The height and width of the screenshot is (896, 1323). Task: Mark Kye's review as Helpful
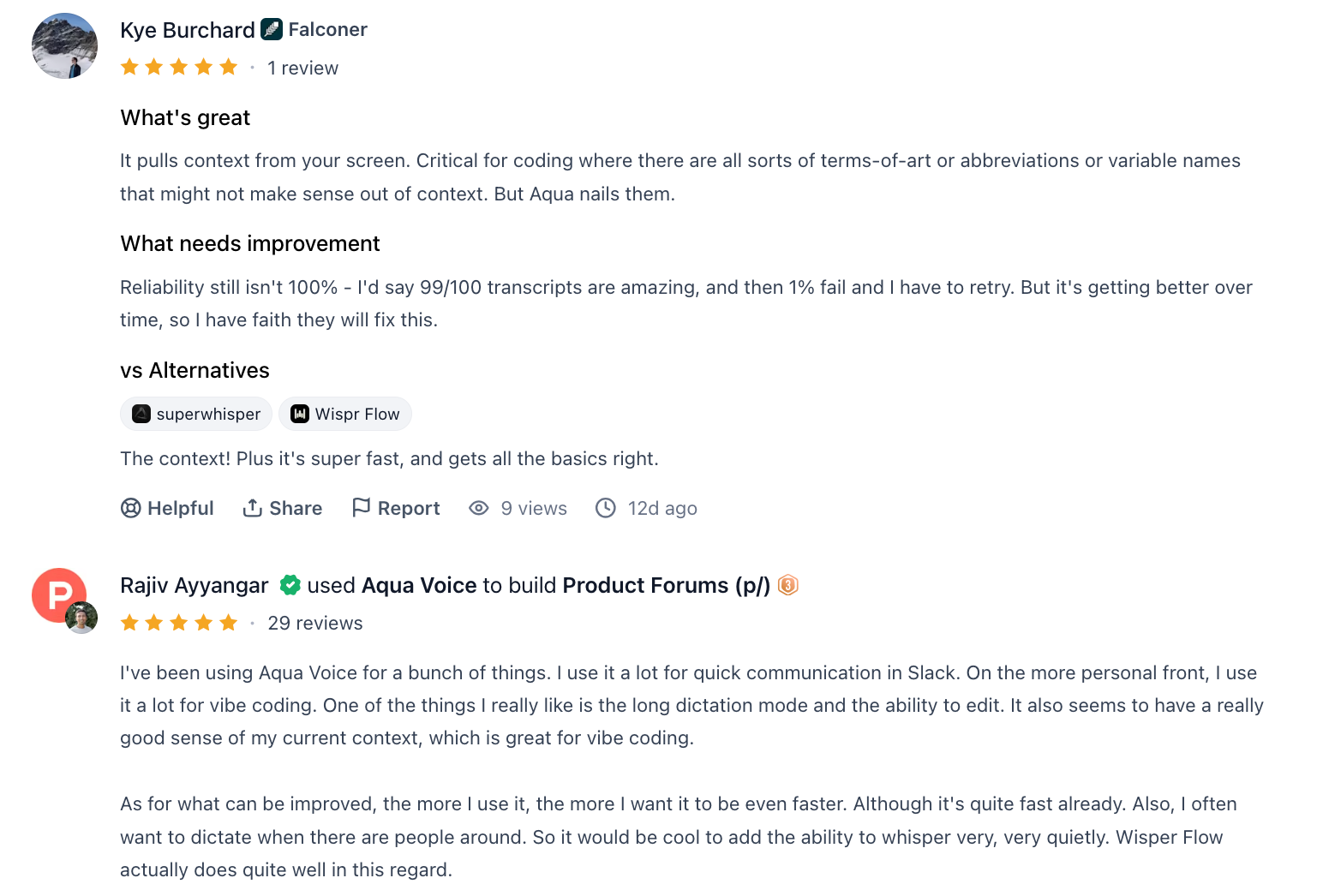(x=167, y=508)
